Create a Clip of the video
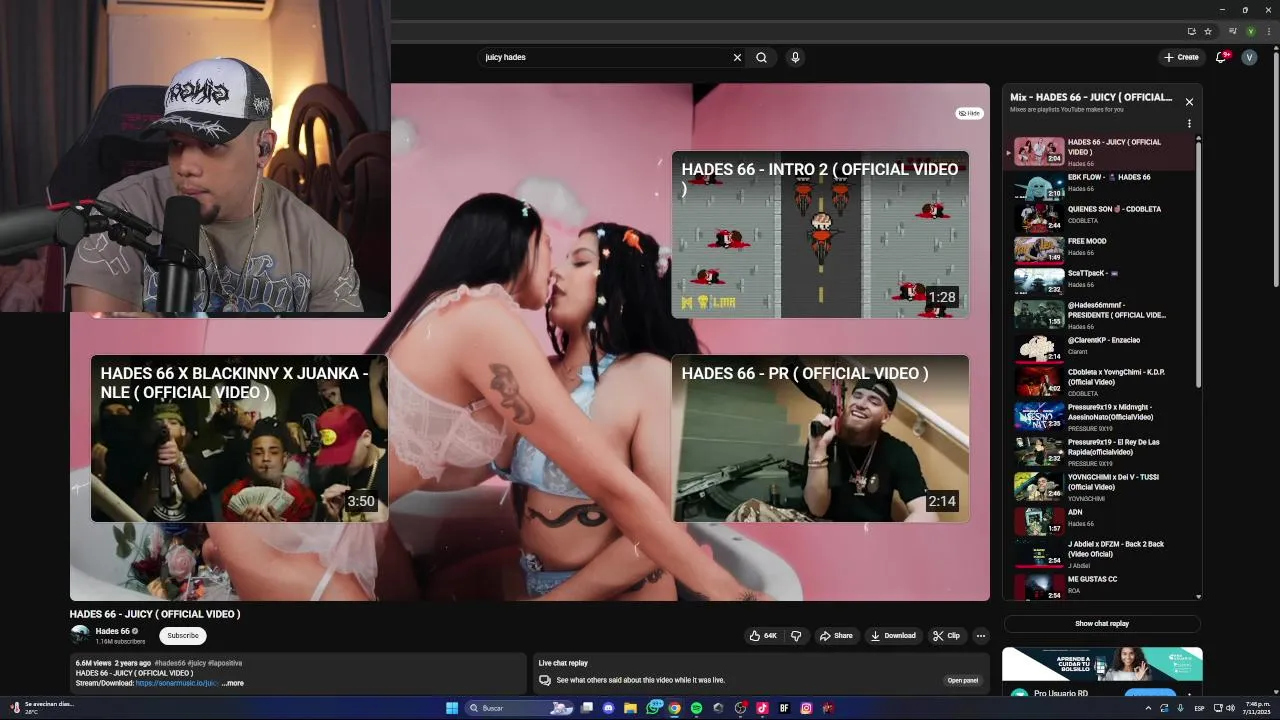Viewport: 1280px width, 720px height. coord(946,635)
